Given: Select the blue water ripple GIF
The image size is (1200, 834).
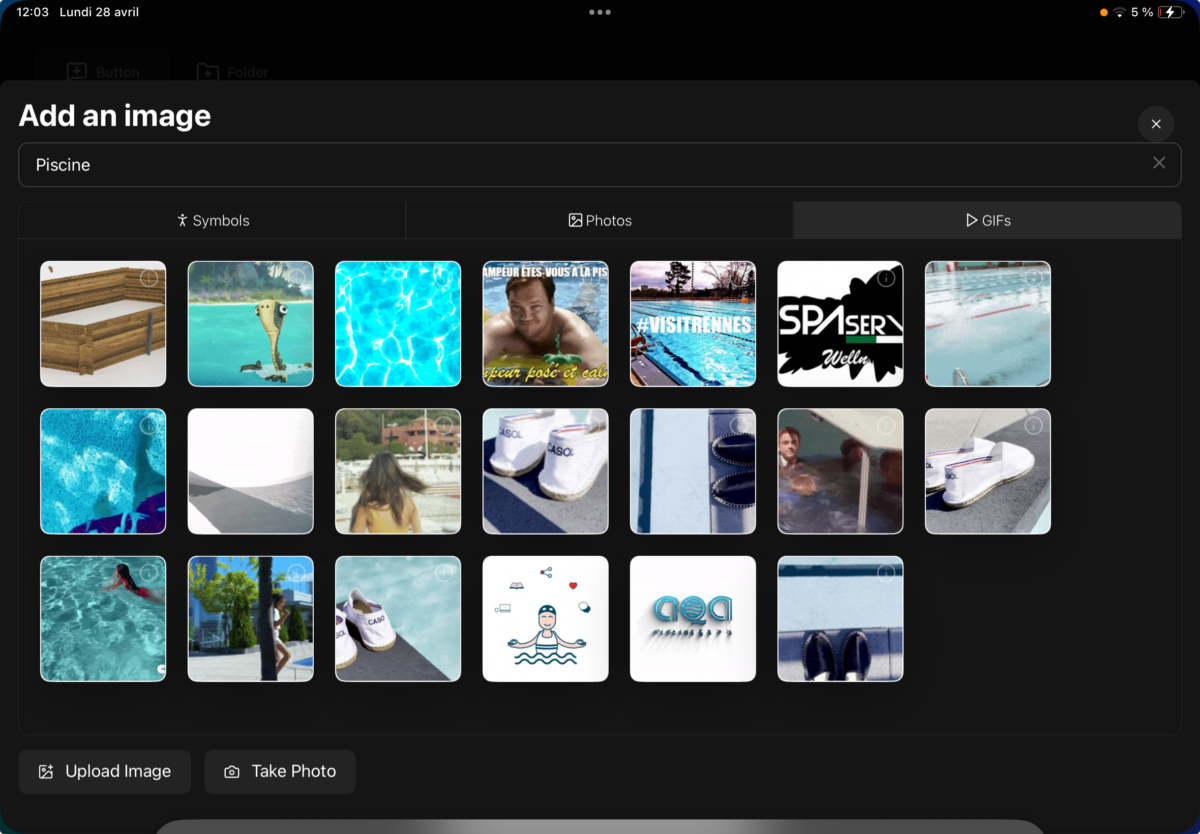Looking at the screenshot, I should 398,324.
